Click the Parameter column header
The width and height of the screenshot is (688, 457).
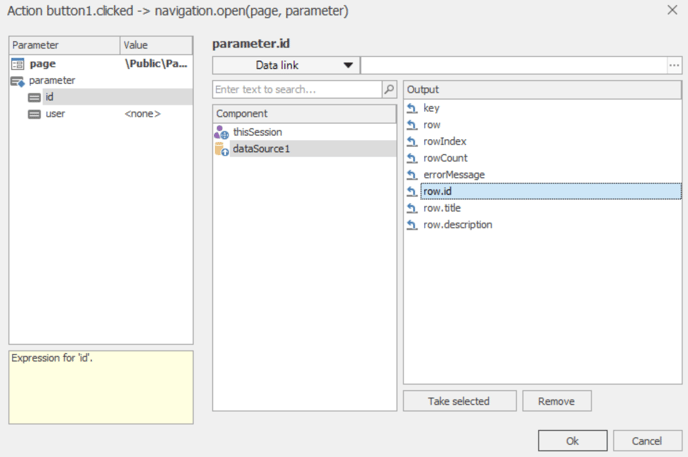(64, 45)
